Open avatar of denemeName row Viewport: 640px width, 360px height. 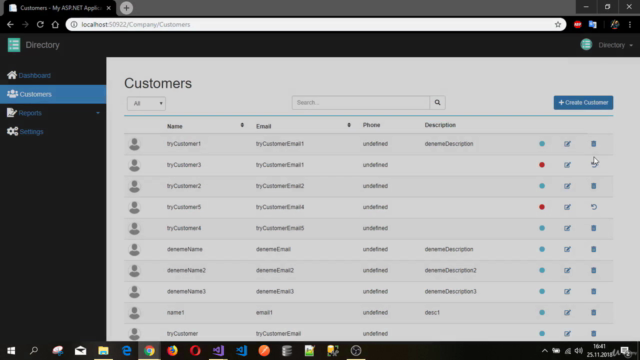click(x=134, y=249)
